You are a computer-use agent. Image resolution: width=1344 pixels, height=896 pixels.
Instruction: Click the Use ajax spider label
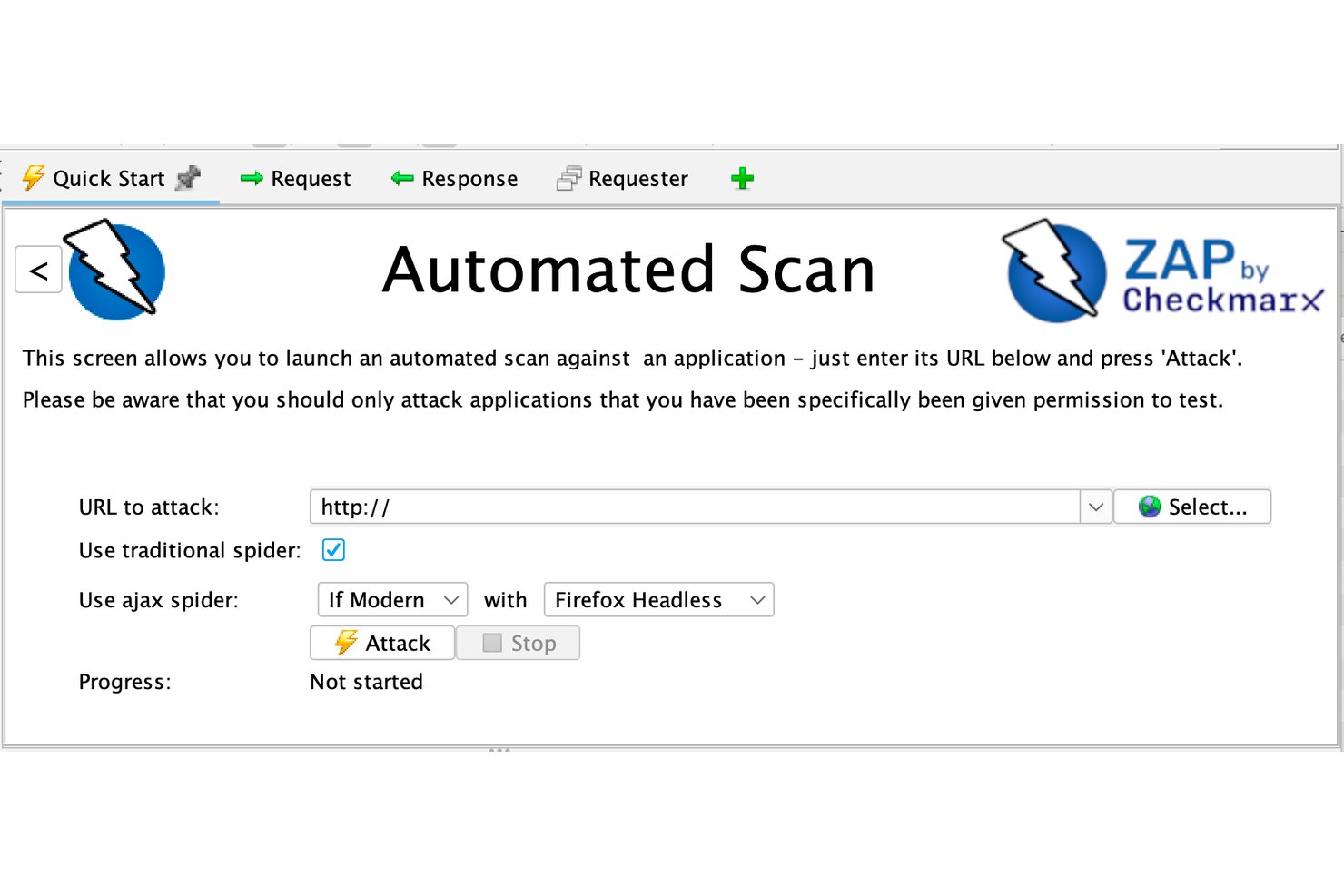[x=159, y=600]
